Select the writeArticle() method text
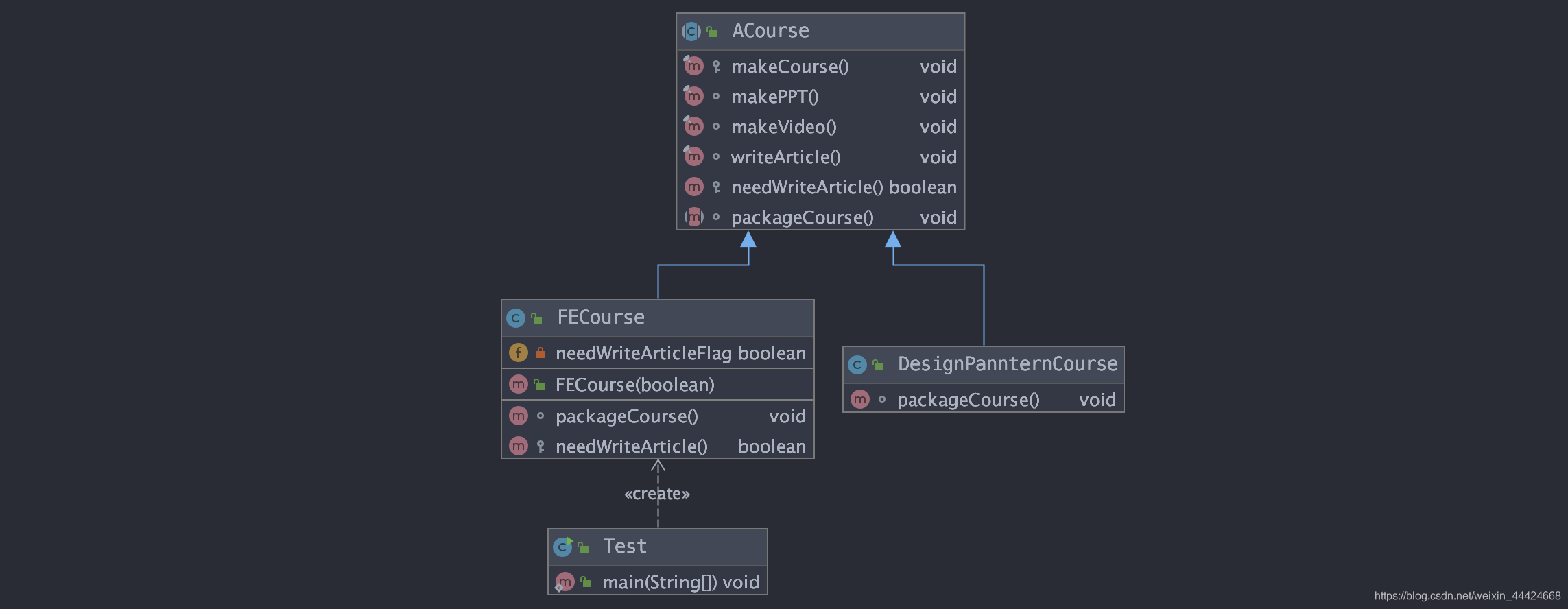The height and width of the screenshot is (609, 1568). click(x=786, y=157)
